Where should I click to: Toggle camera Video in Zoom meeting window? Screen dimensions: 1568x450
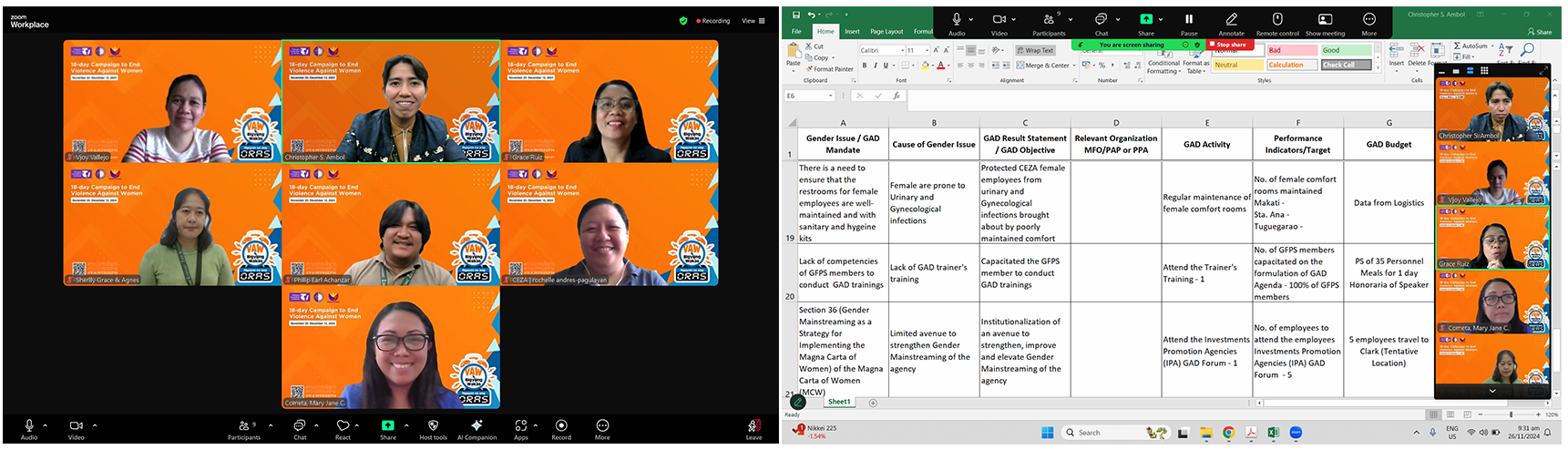pos(77,428)
